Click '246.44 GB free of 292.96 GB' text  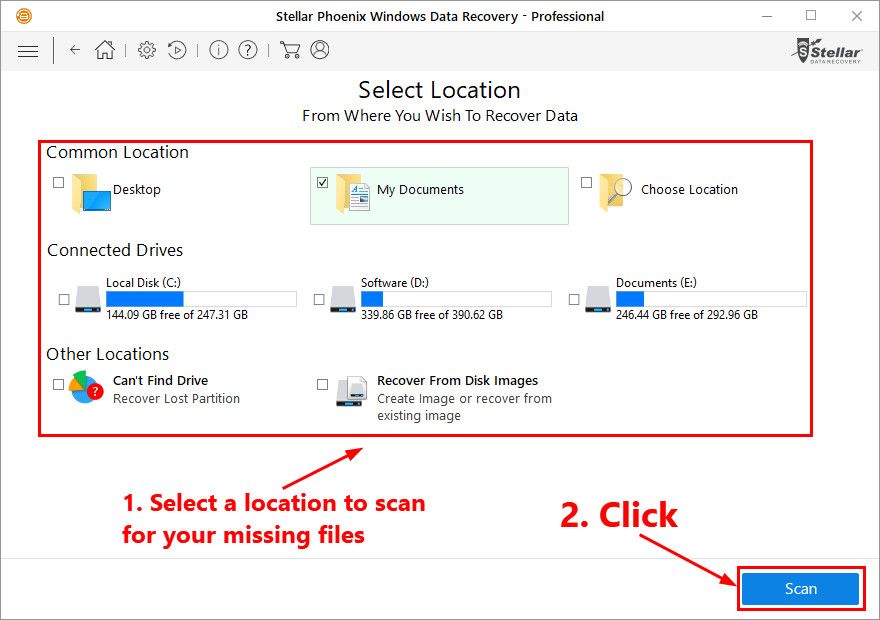pyautogui.click(x=687, y=315)
